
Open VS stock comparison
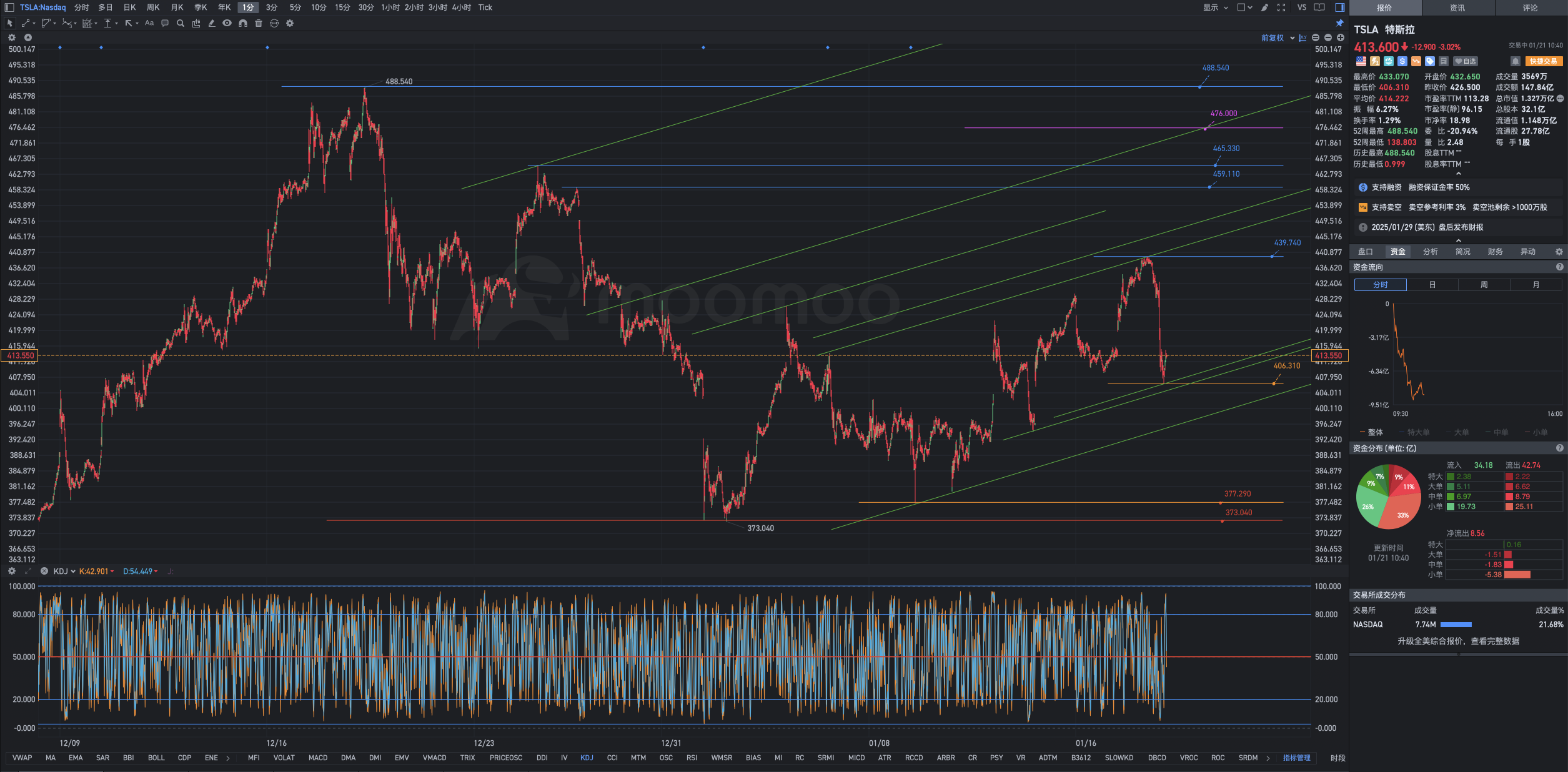coord(1302,7)
